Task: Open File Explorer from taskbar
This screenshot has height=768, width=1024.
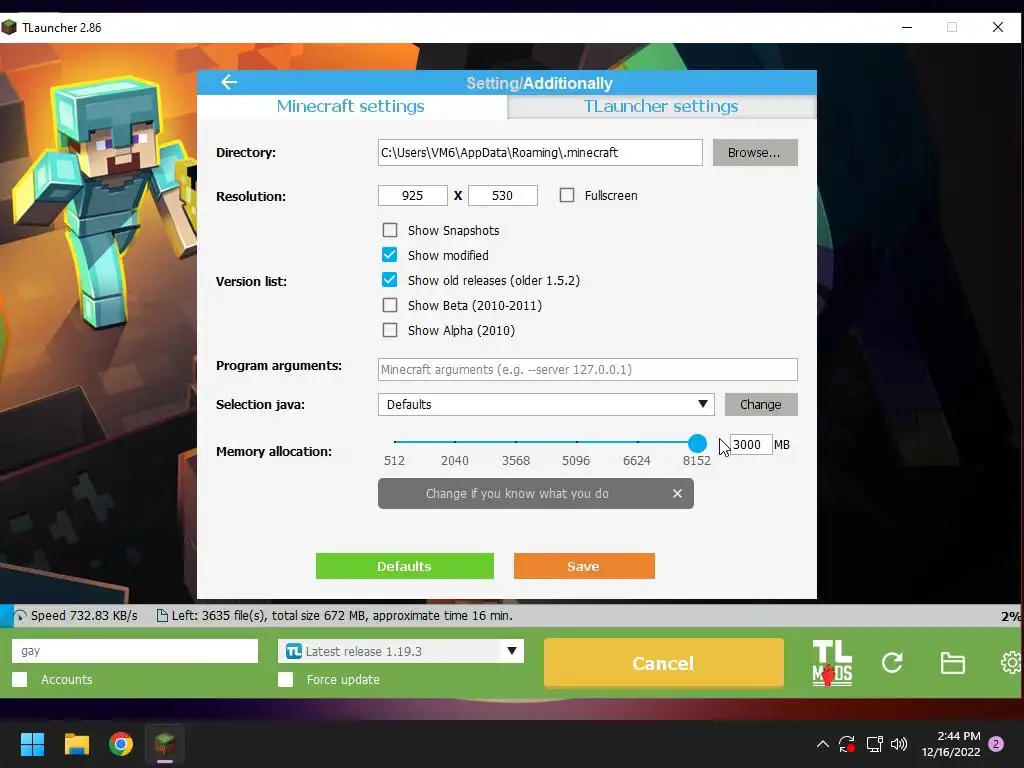Action: pos(76,744)
